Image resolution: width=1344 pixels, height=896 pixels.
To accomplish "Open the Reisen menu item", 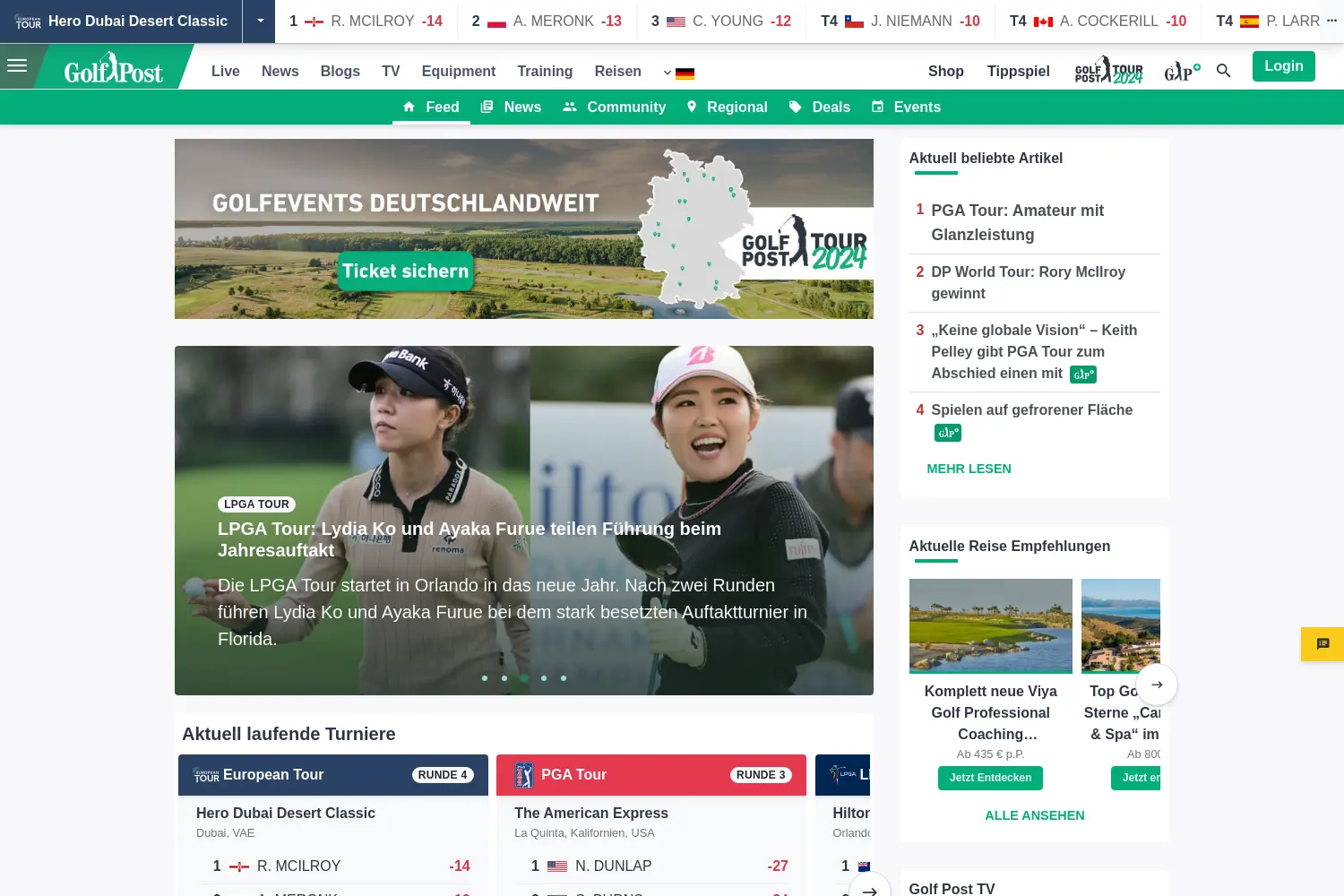I will point(618,71).
